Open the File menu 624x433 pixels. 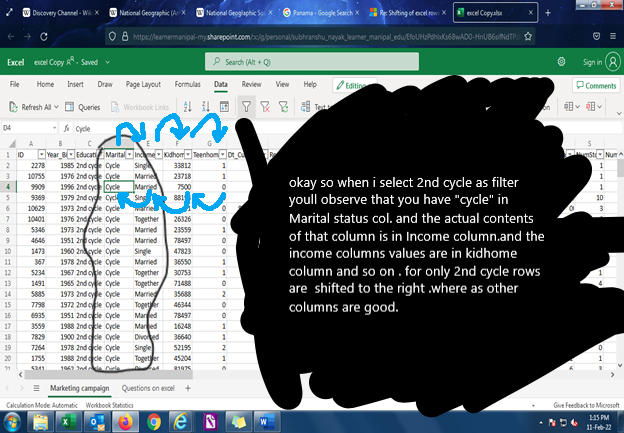14,84
